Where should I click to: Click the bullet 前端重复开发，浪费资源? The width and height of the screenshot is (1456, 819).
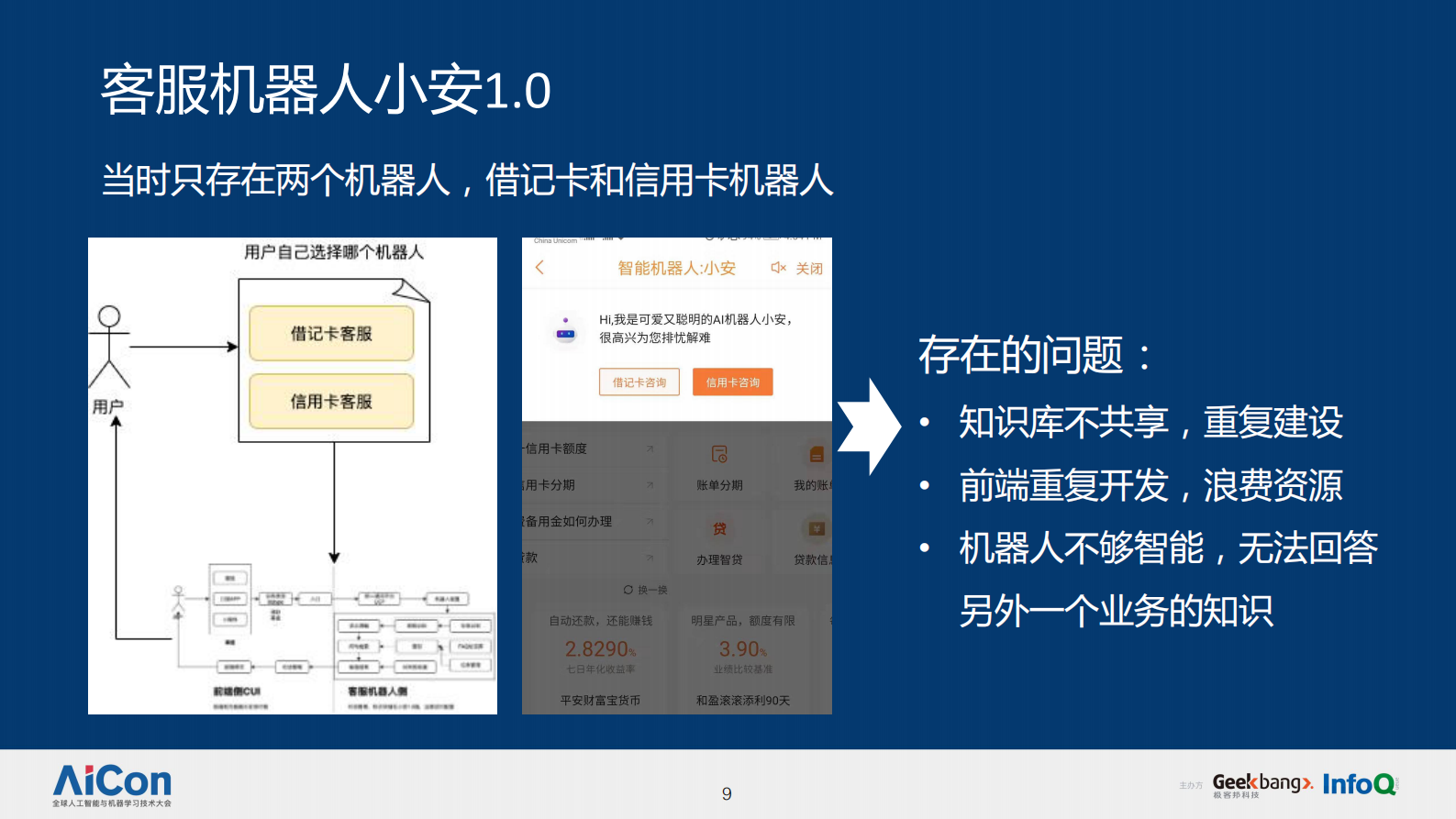click(x=1151, y=485)
